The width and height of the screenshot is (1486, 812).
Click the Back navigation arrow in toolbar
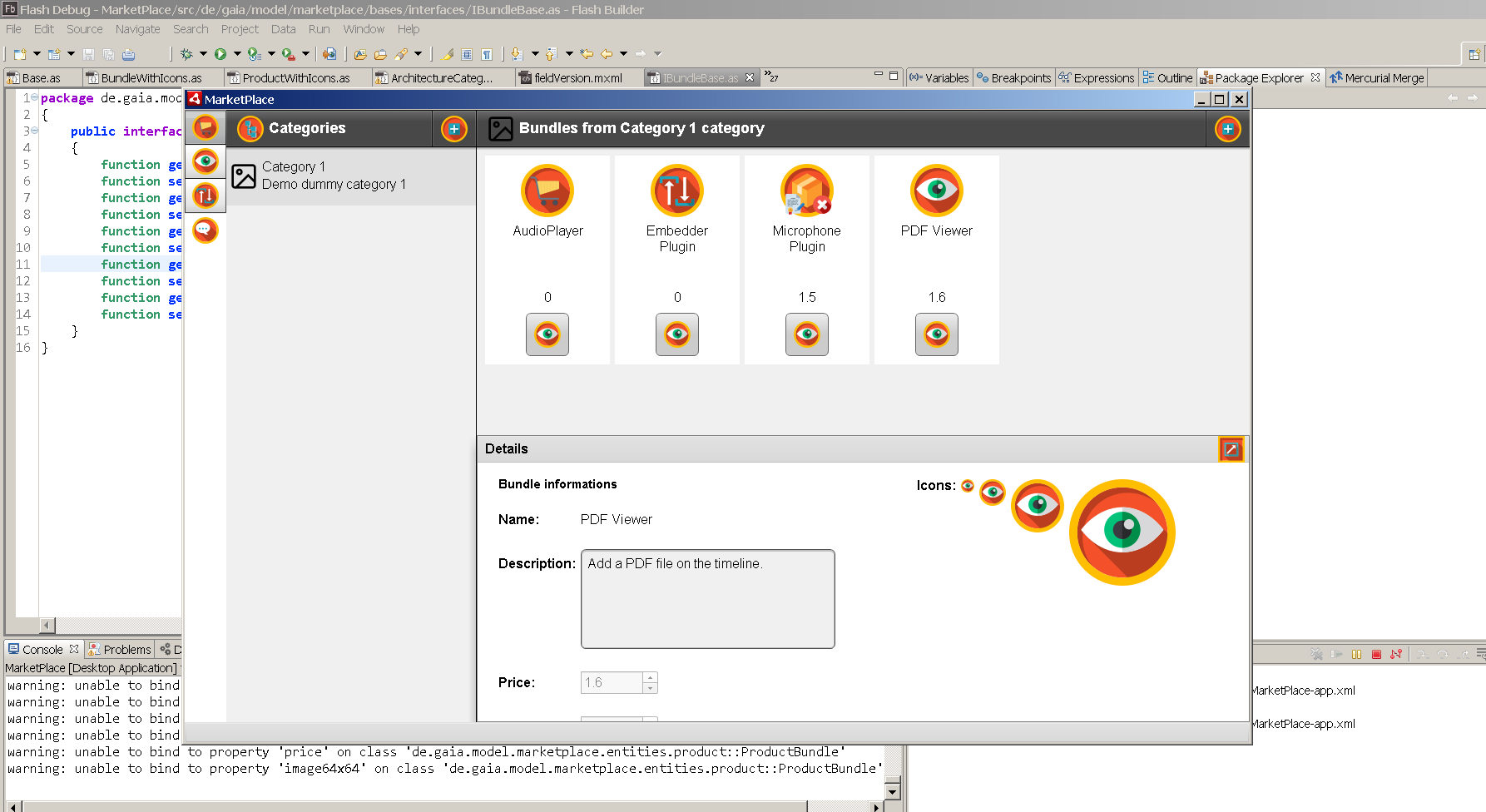[x=607, y=54]
